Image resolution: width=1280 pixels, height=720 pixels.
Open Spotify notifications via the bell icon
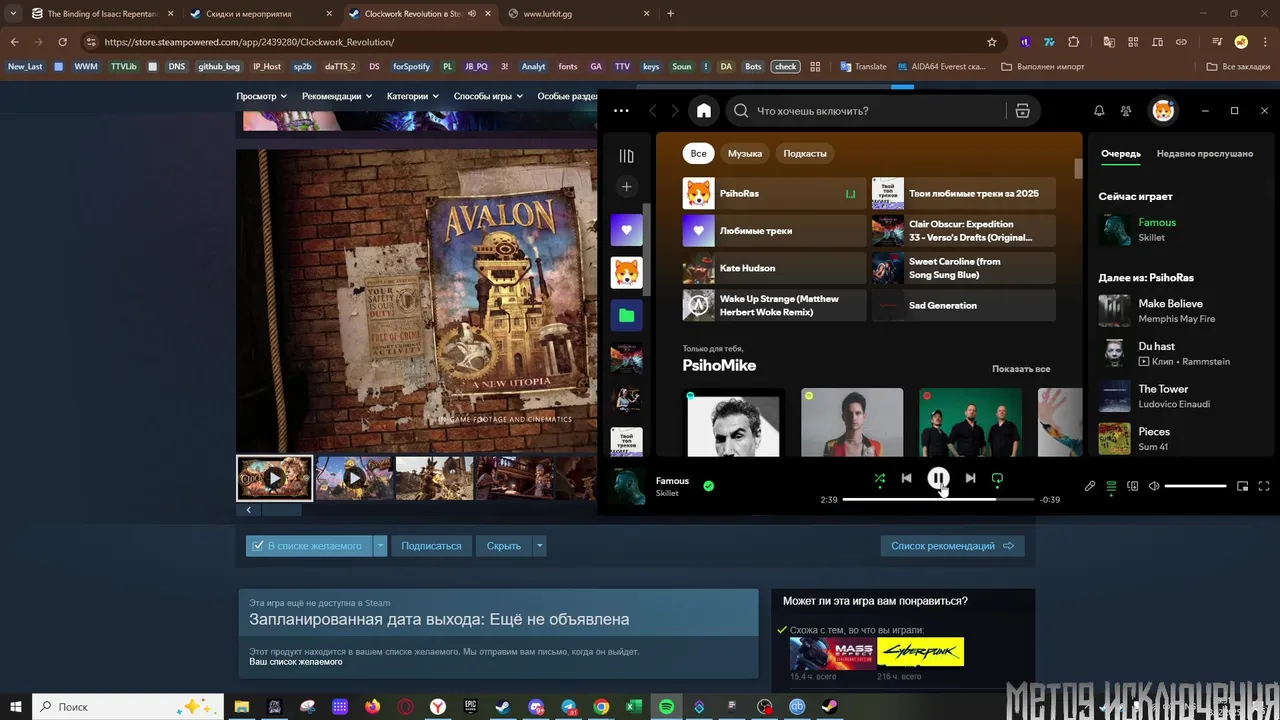pos(1099,111)
